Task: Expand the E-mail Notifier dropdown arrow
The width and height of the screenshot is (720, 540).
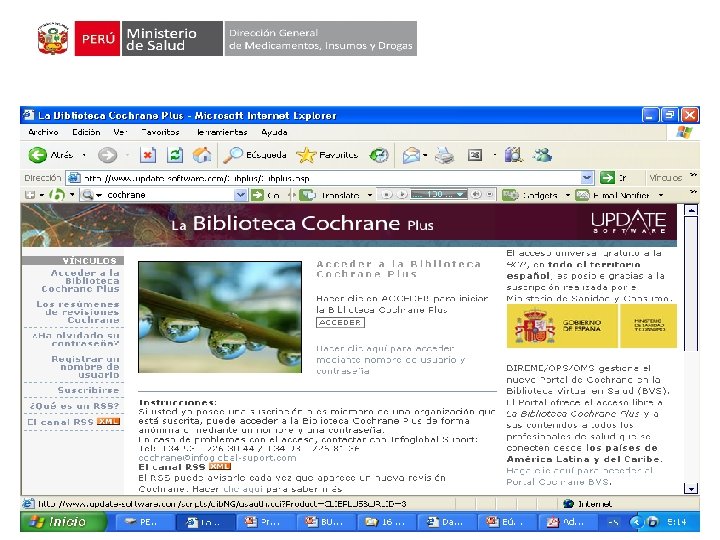Action: [x=661, y=195]
